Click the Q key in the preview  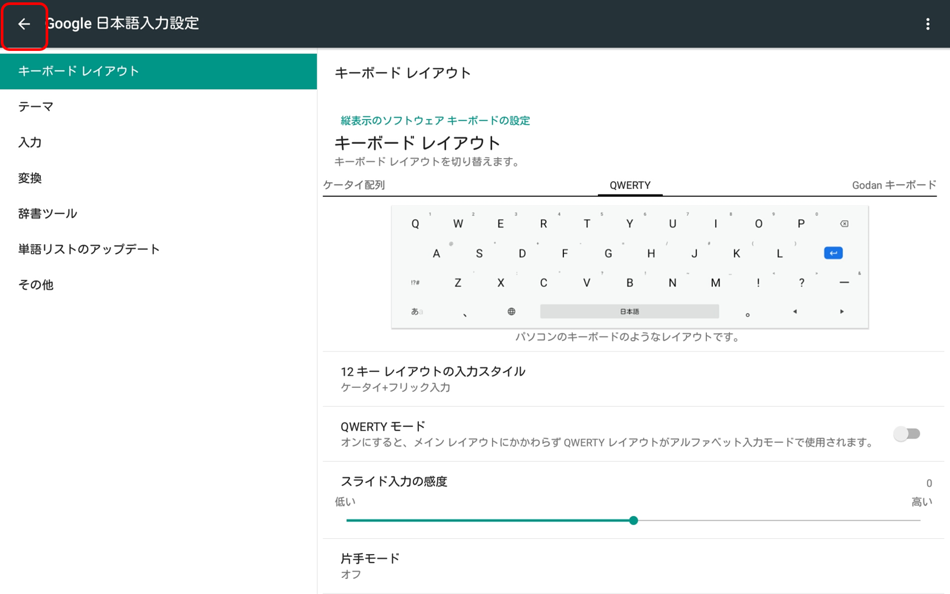pos(415,224)
